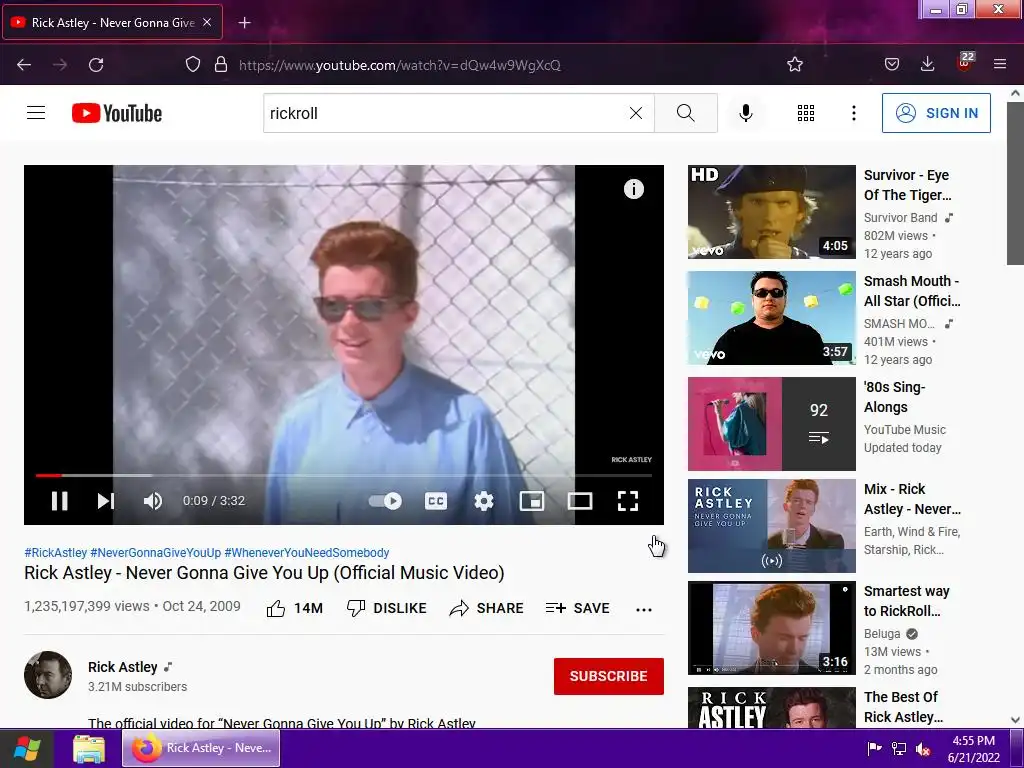Open the #WheneverYouNeedSomebody hashtag

pyautogui.click(x=307, y=552)
